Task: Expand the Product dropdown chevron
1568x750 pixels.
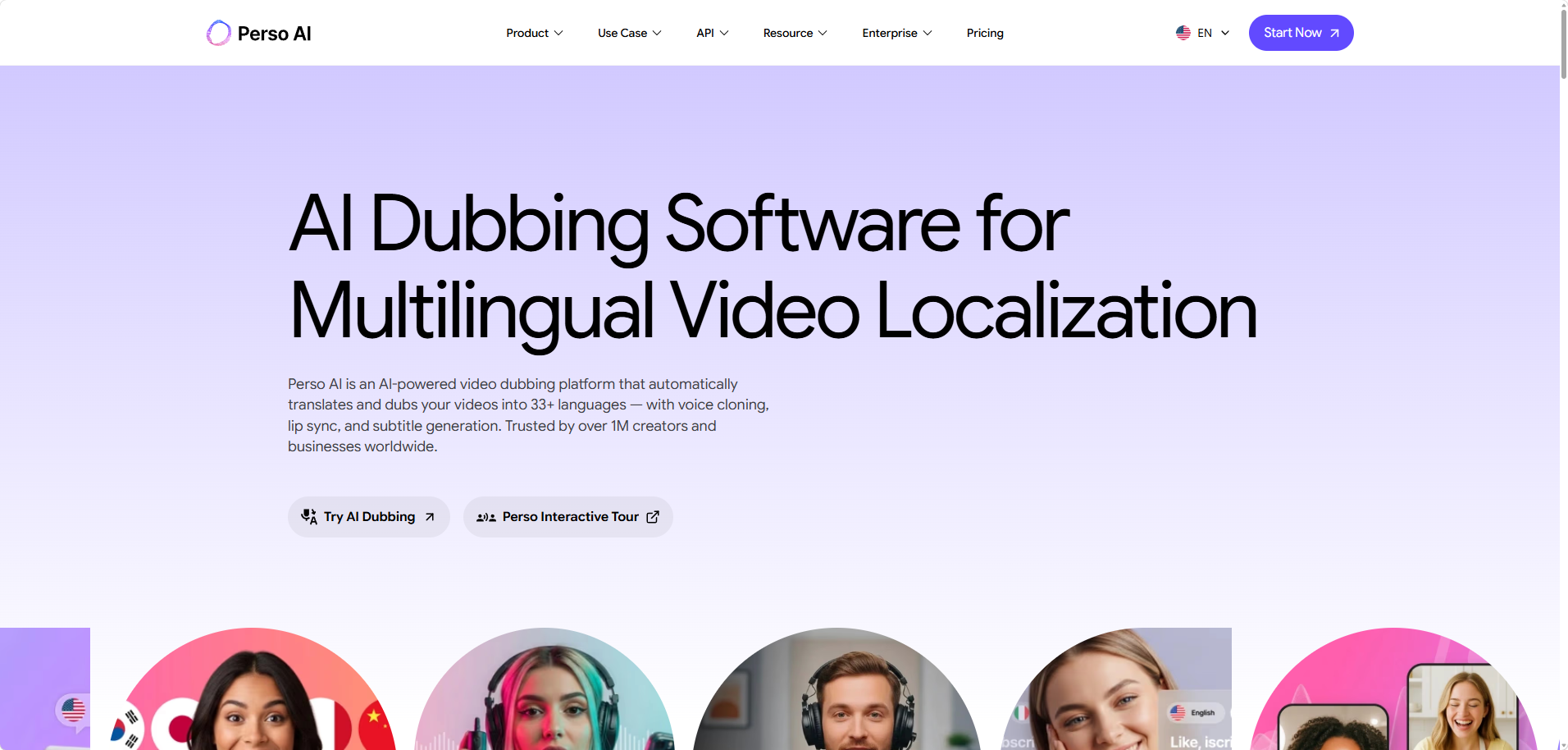Action: coord(558,34)
